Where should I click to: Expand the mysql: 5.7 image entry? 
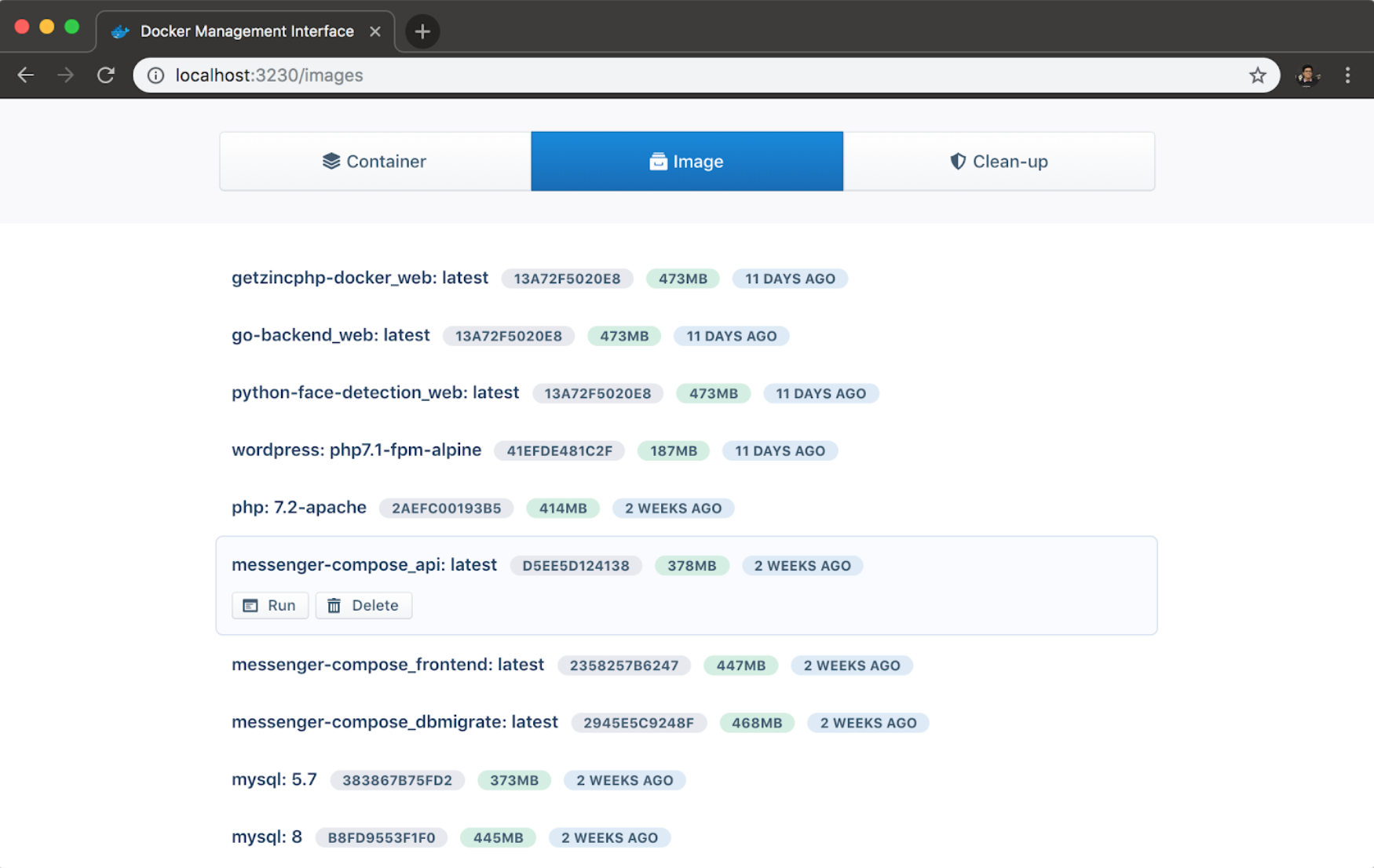(274, 780)
